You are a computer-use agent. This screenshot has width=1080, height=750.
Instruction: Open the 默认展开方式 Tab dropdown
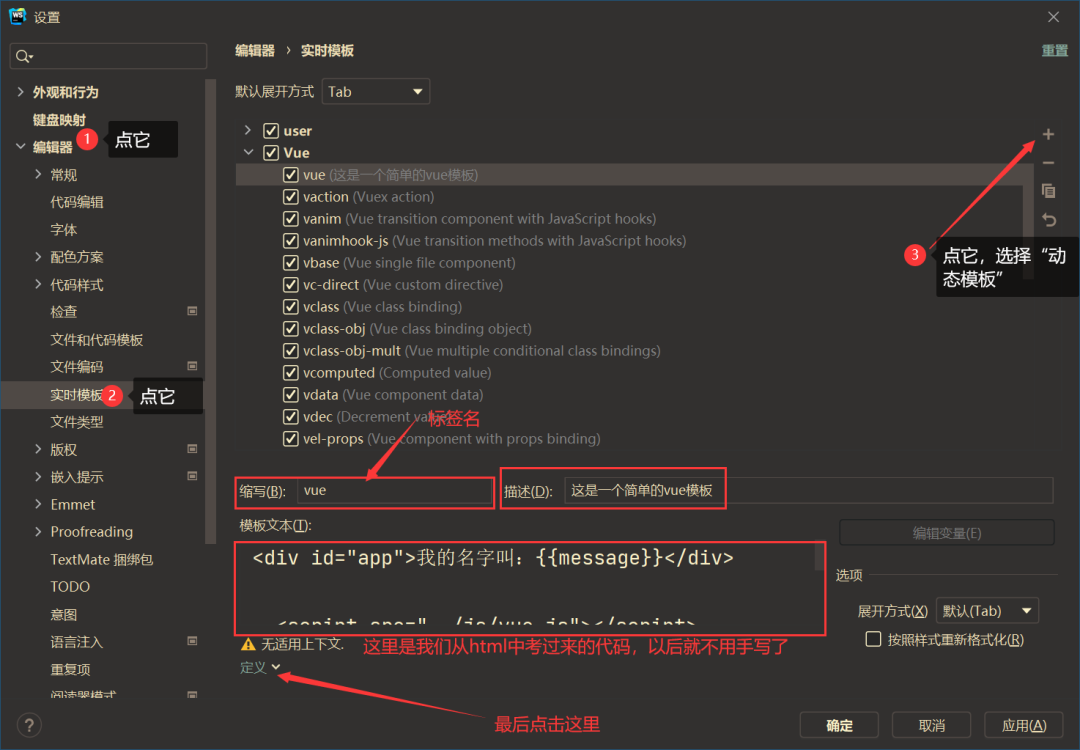[x=375, y=92]
